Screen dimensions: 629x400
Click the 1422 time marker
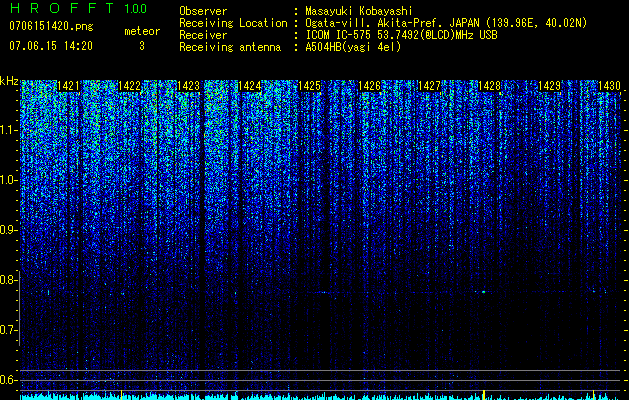[x=129, y=86]
